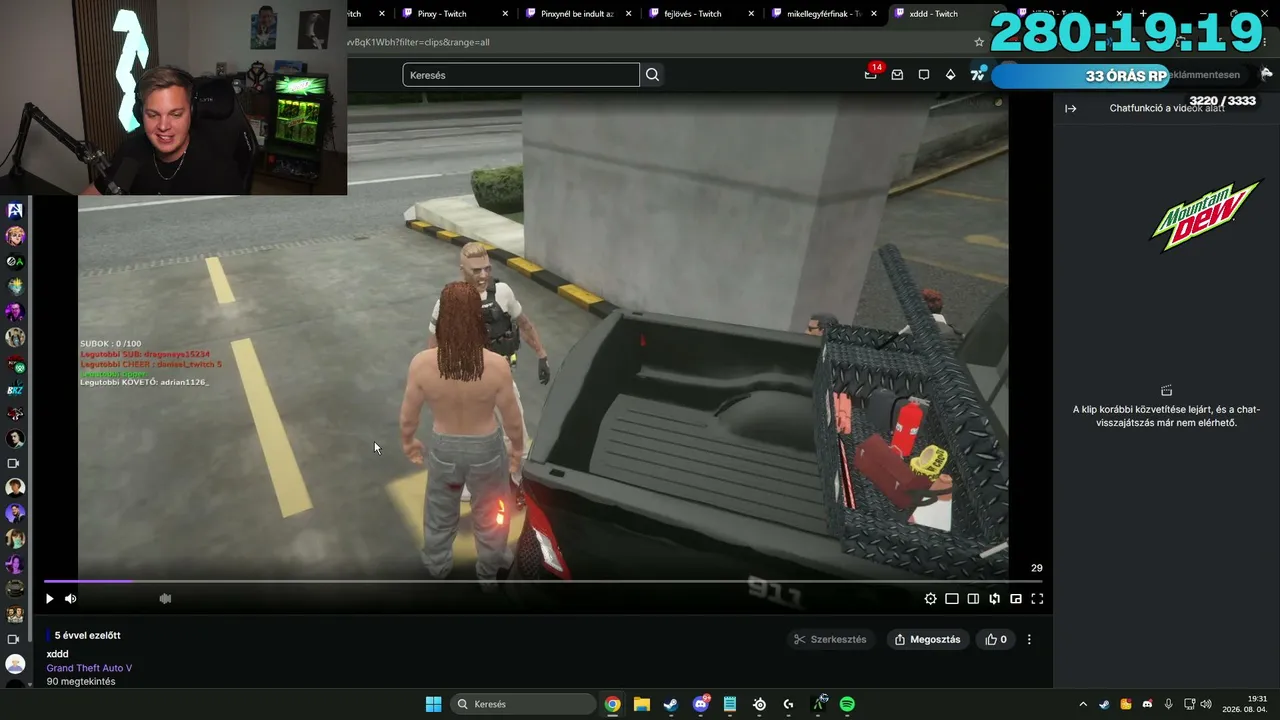Open the system tray volume control

click(1206, 704)
